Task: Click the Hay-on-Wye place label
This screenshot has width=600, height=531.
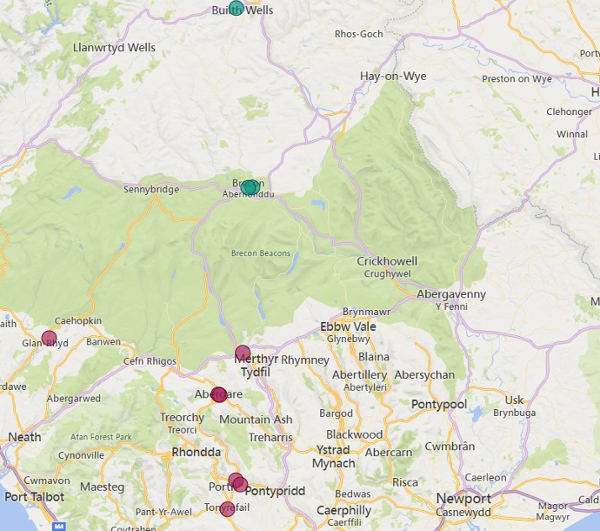Action: point(393,76)
